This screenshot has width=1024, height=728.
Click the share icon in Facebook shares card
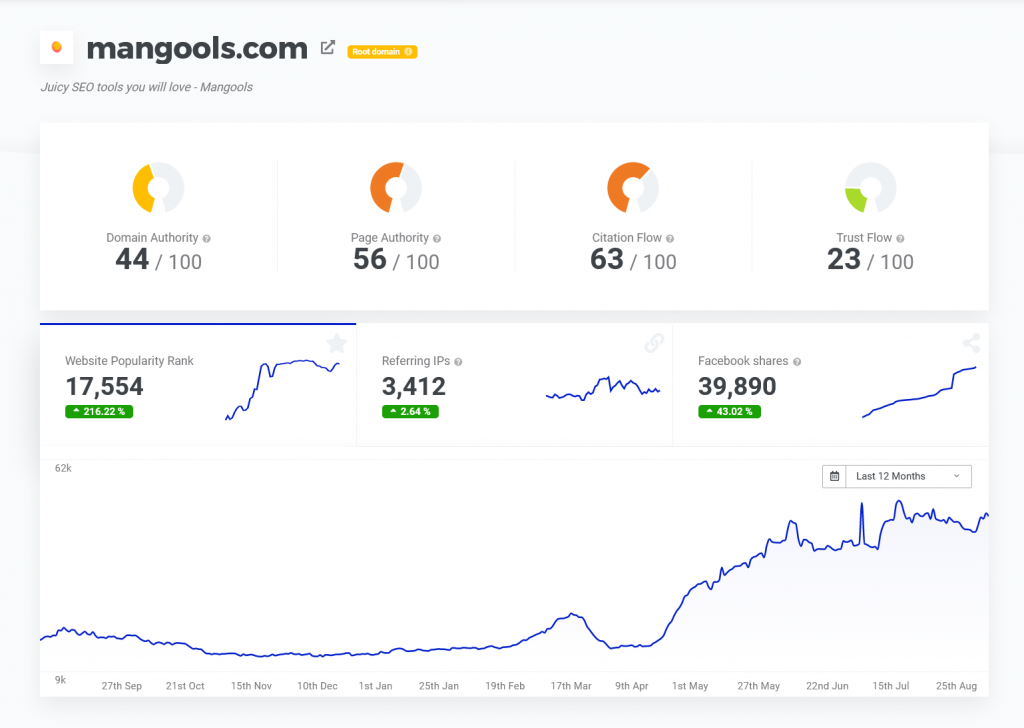click(x=971, y=343)
